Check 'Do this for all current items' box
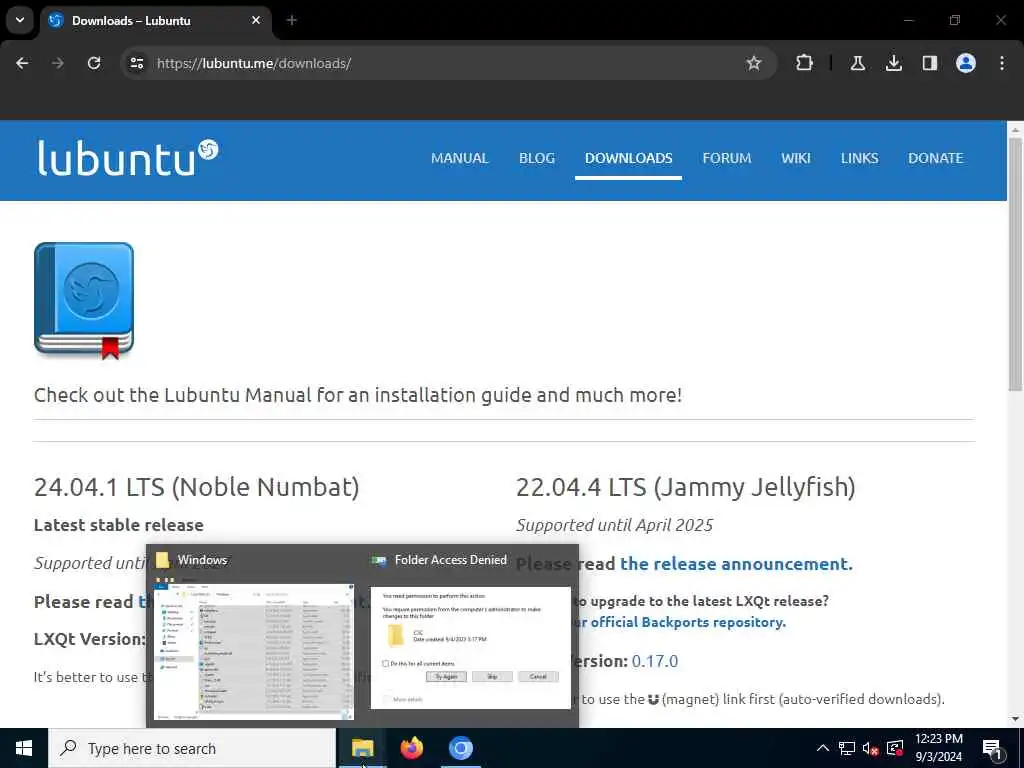Screen dimensions: 1024x768 385,664
